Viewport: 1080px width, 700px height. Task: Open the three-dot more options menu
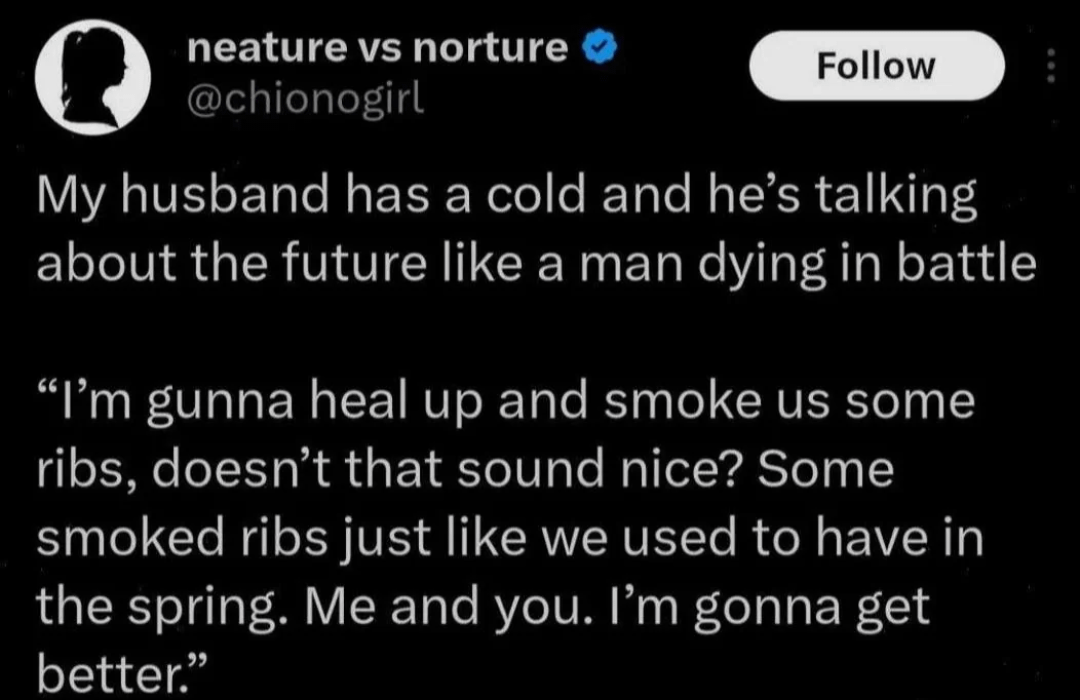point(1050,67)
